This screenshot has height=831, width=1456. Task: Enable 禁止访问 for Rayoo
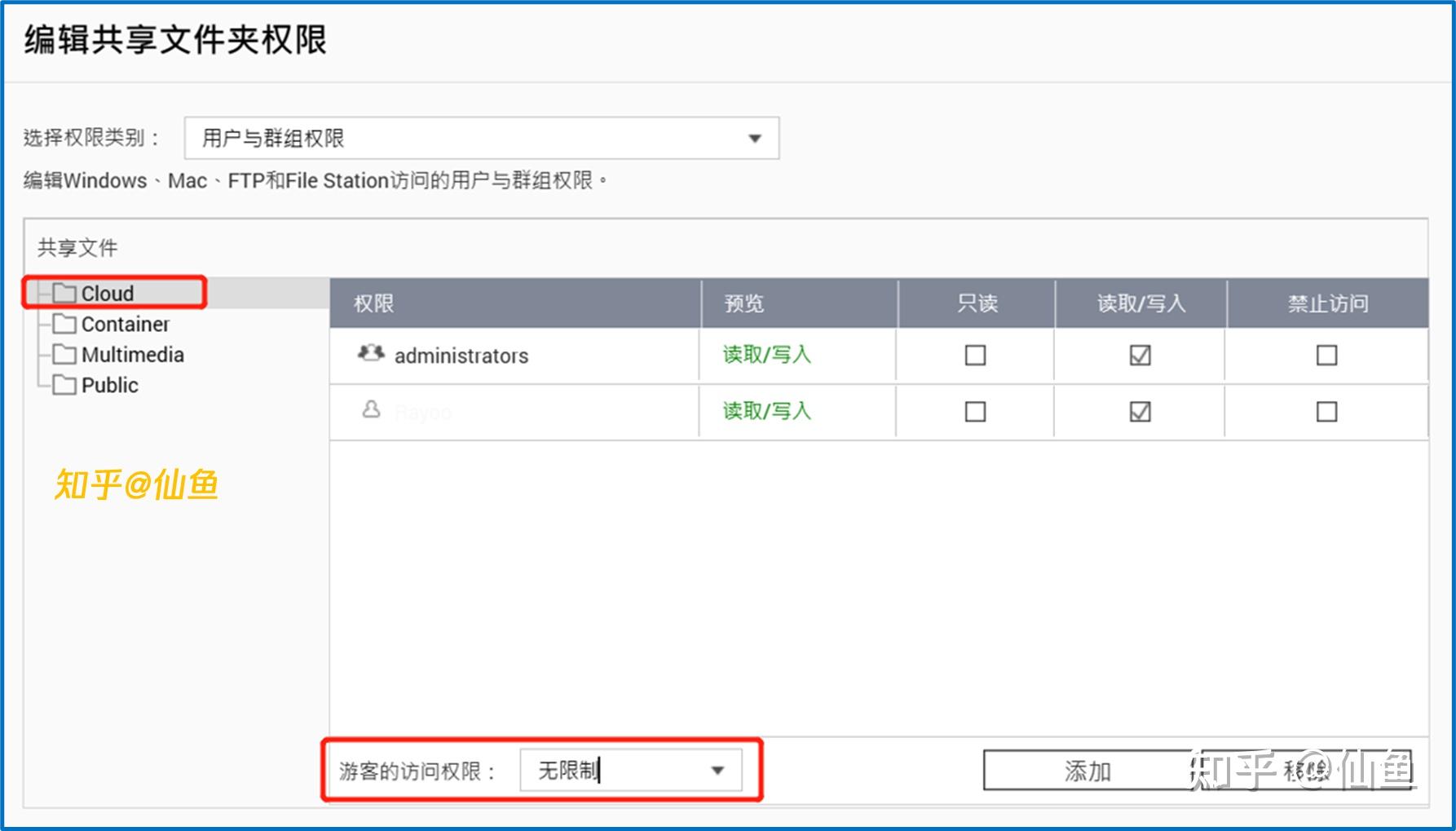1326,412
